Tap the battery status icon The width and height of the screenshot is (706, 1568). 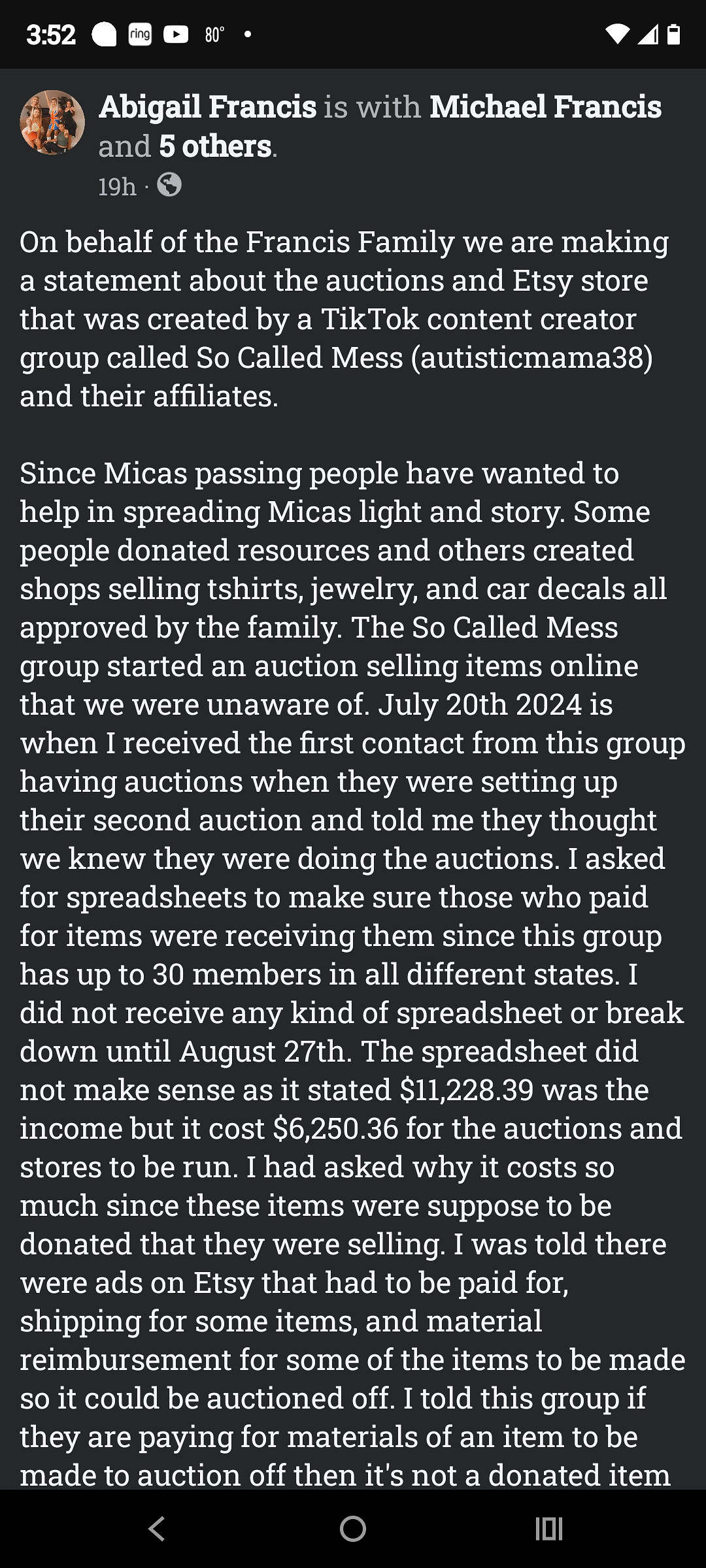[674, 34]
